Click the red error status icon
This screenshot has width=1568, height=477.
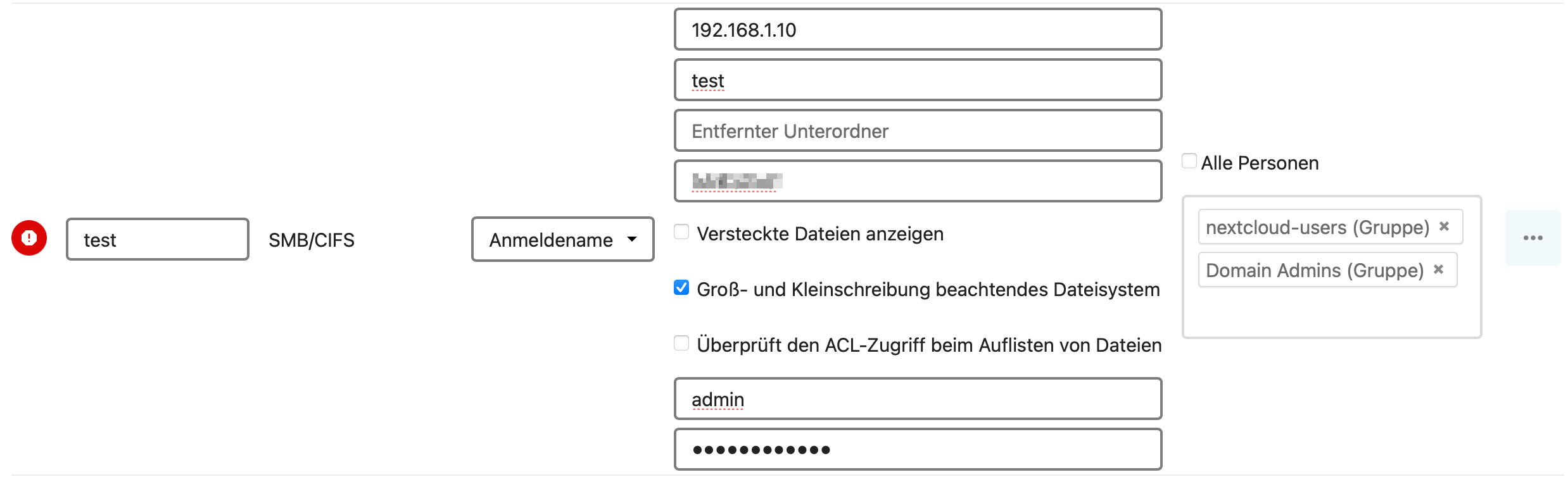pos(29,238)
